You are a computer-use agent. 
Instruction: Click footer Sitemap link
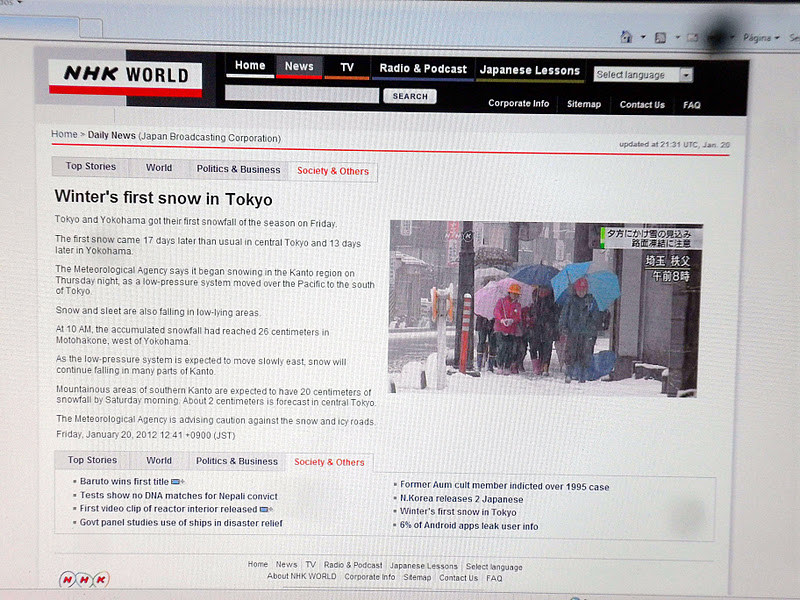point(417,578)
